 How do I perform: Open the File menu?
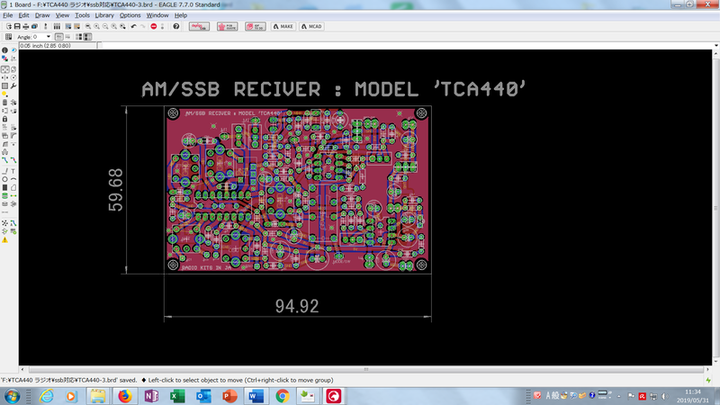7,16
